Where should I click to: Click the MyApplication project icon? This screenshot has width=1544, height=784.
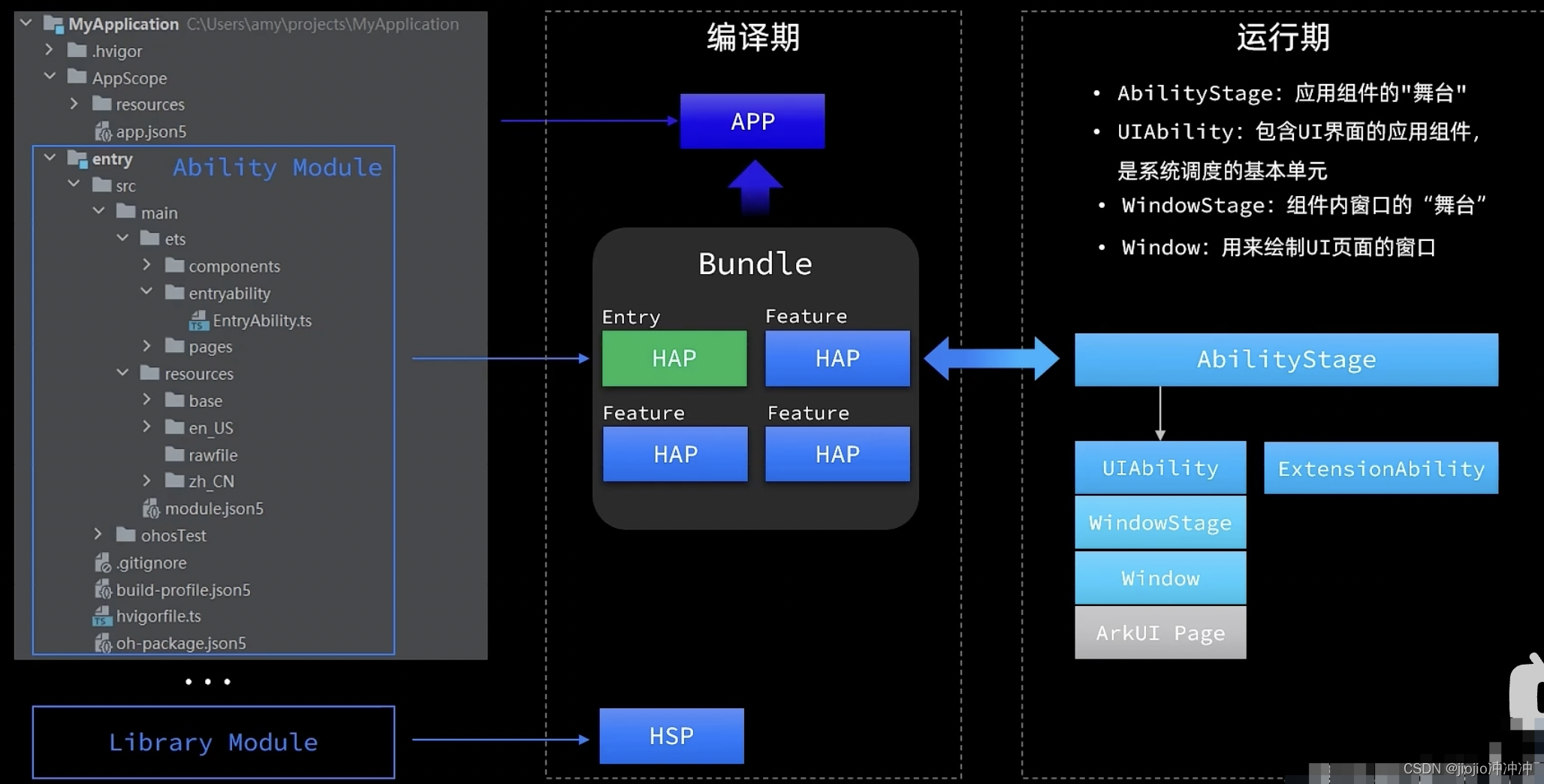tap(53, 24)
